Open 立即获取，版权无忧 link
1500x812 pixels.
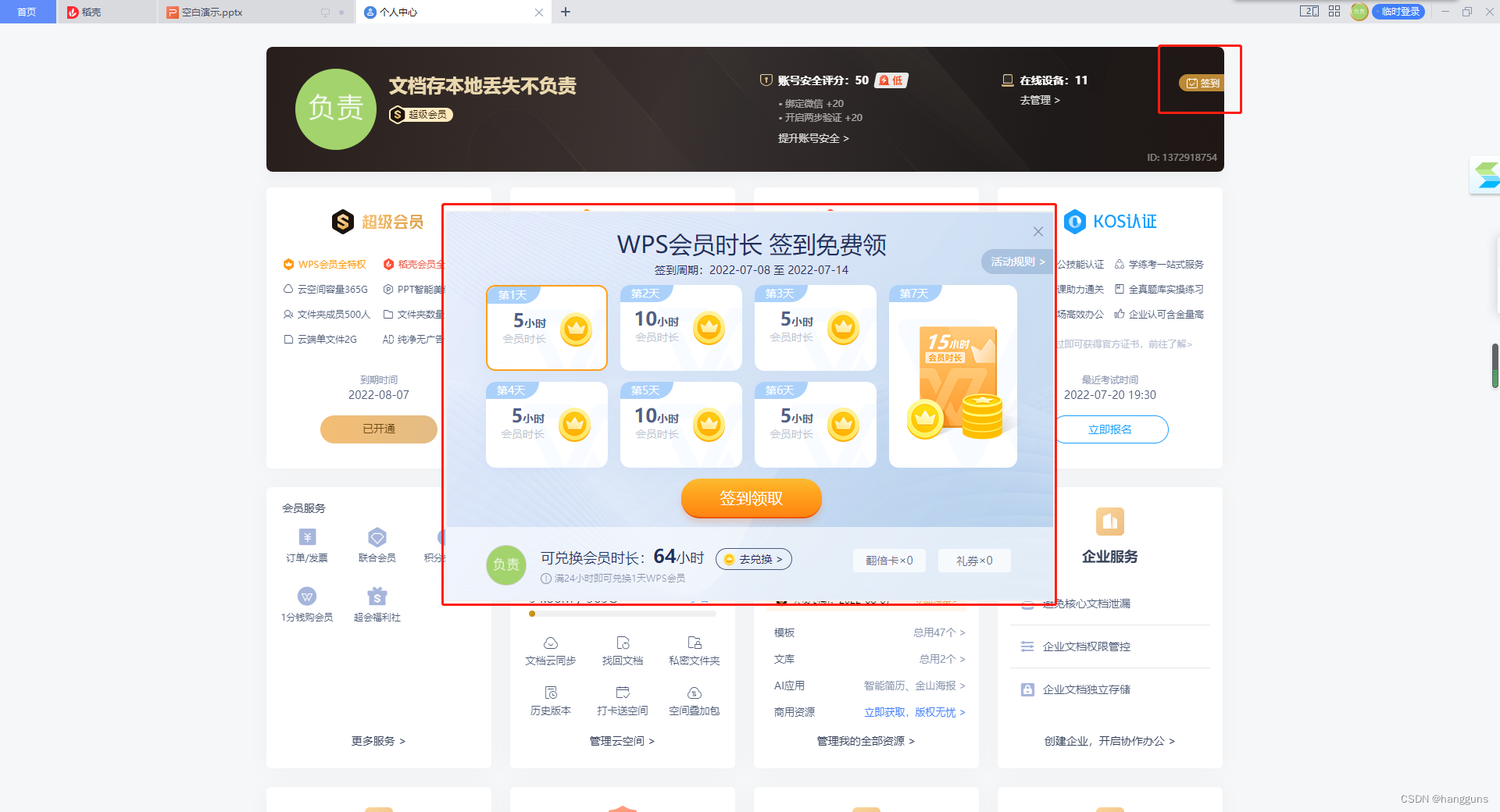[x=914, y=712]
